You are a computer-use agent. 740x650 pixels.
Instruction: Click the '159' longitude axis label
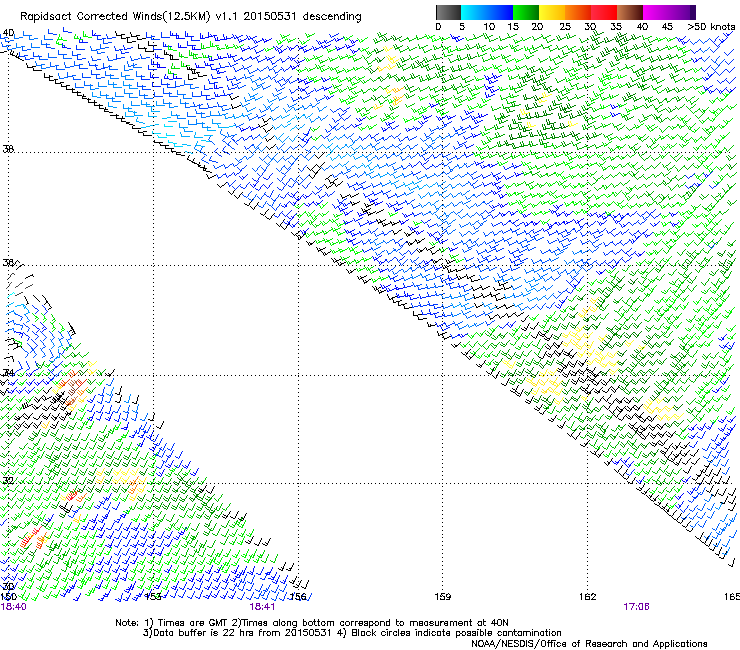pyautogui.click(x=443, y=597)
